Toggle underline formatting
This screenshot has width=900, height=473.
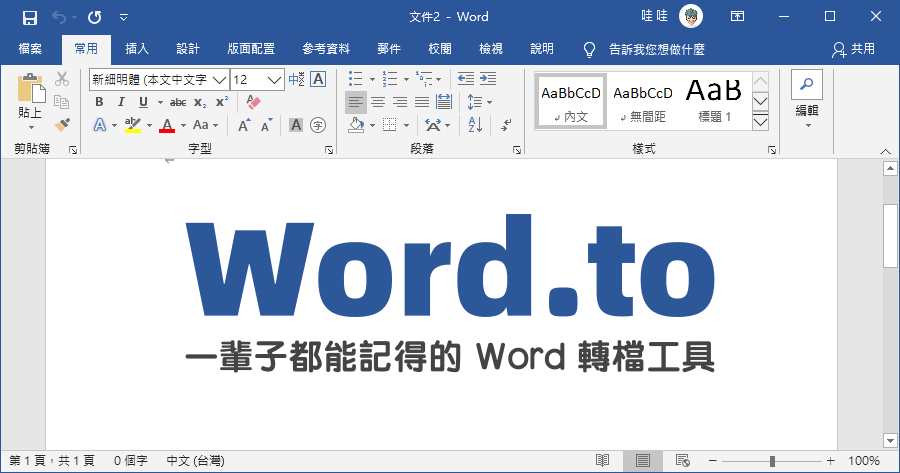pyautogui.click(x=143, y=102)
